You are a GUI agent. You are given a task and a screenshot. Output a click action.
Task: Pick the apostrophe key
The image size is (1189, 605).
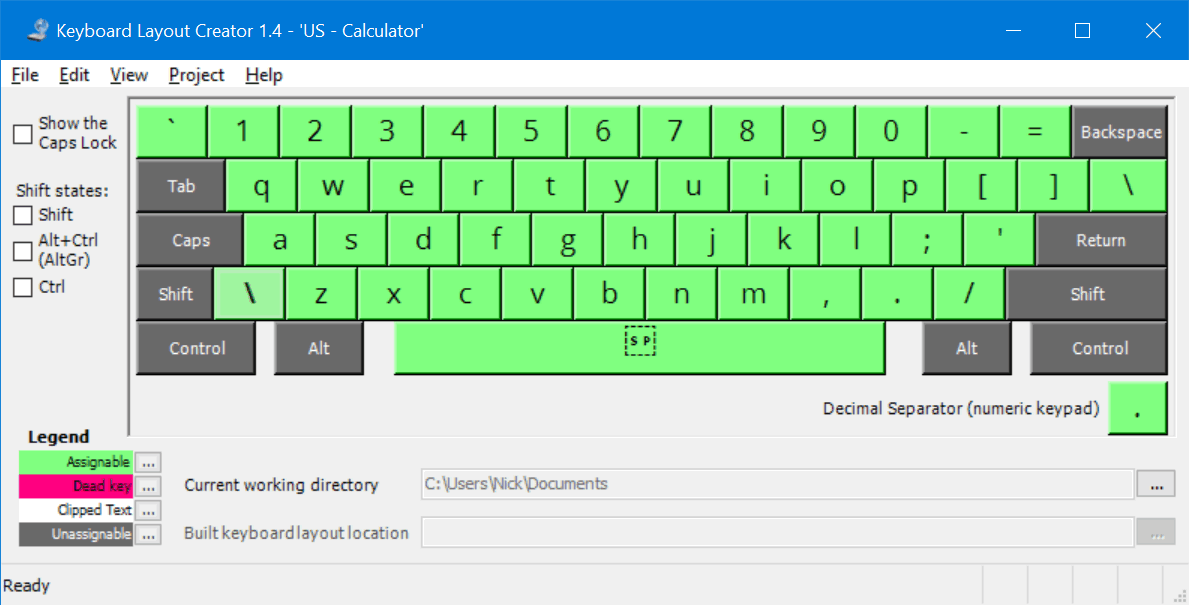coord(999,240)
